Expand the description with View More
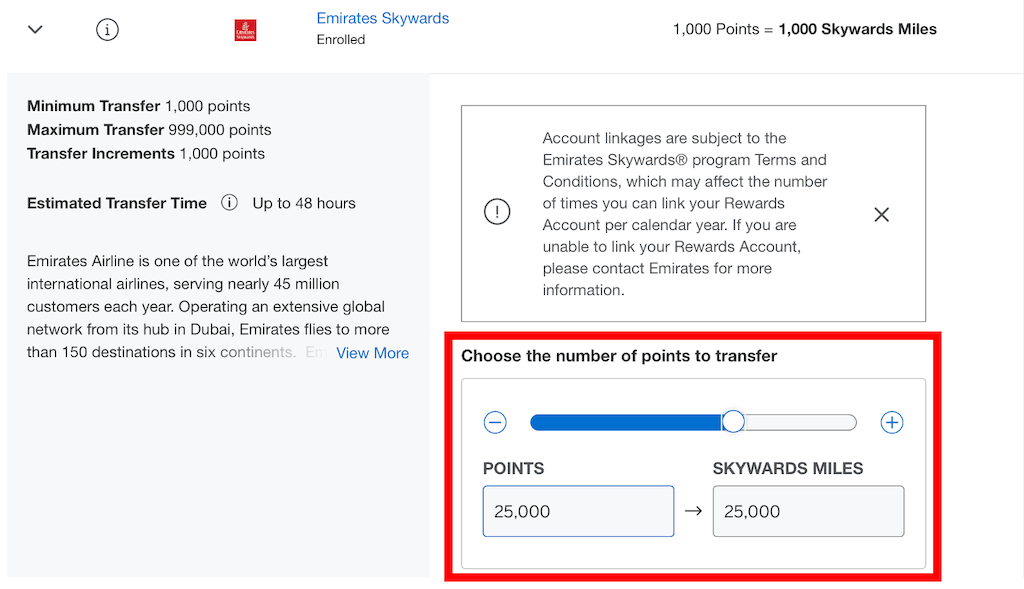 372,353
